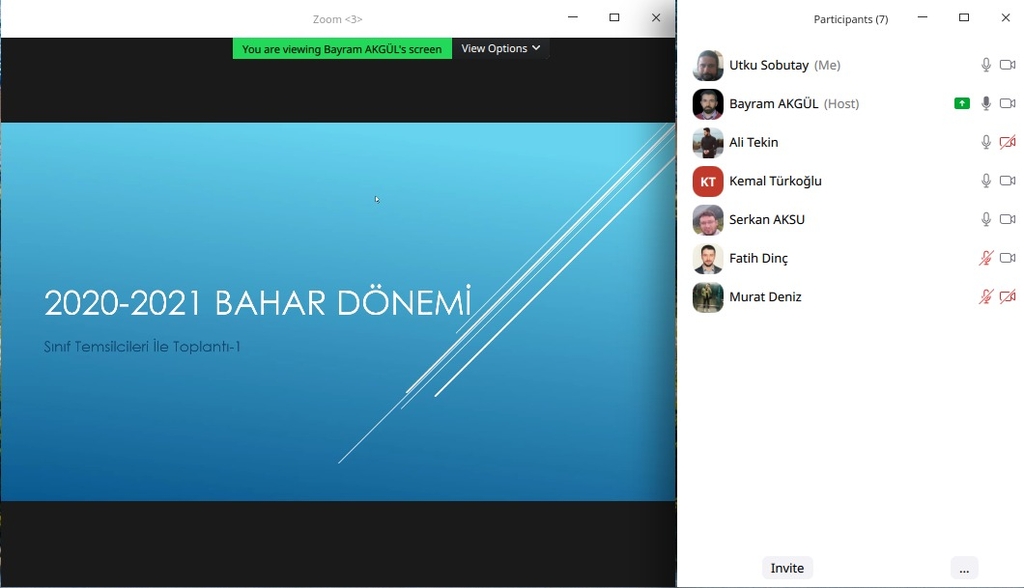Select participant name Serkan AKSU
This screenshot has height=588, width=1024.
pyautogui.click(x=767, y=219)
